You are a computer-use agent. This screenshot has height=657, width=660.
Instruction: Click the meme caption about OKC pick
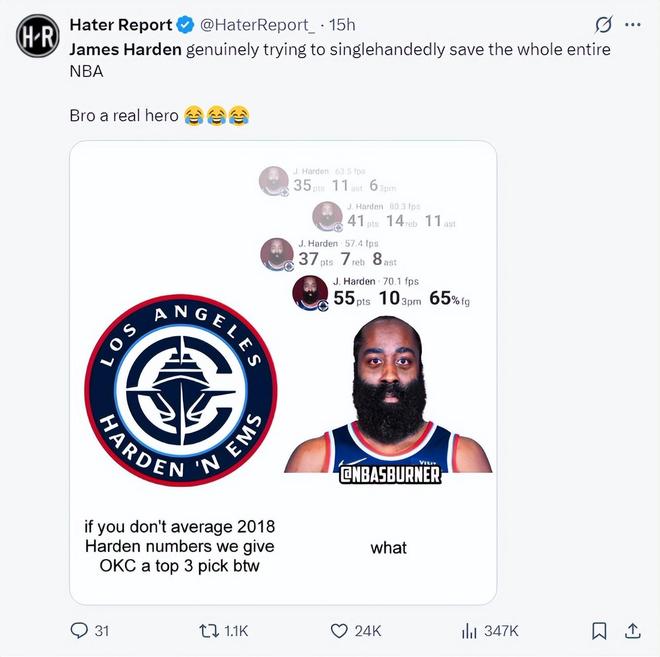point(180,546)
